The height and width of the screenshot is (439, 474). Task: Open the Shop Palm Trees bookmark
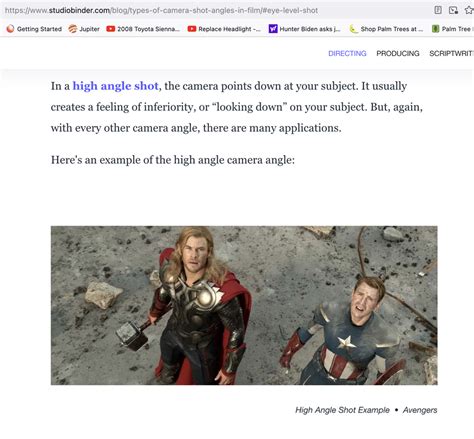[386, 29]
